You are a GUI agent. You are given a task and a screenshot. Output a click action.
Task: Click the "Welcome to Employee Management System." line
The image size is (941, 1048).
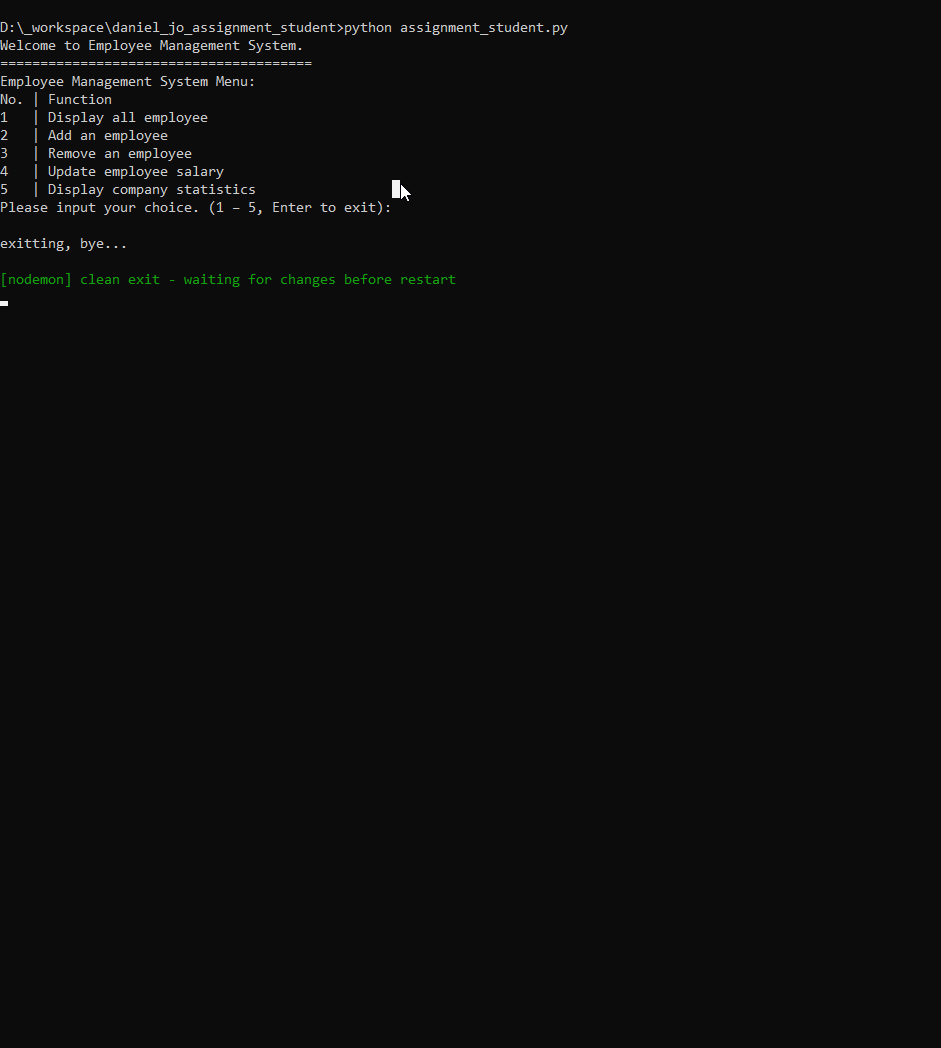151,46
